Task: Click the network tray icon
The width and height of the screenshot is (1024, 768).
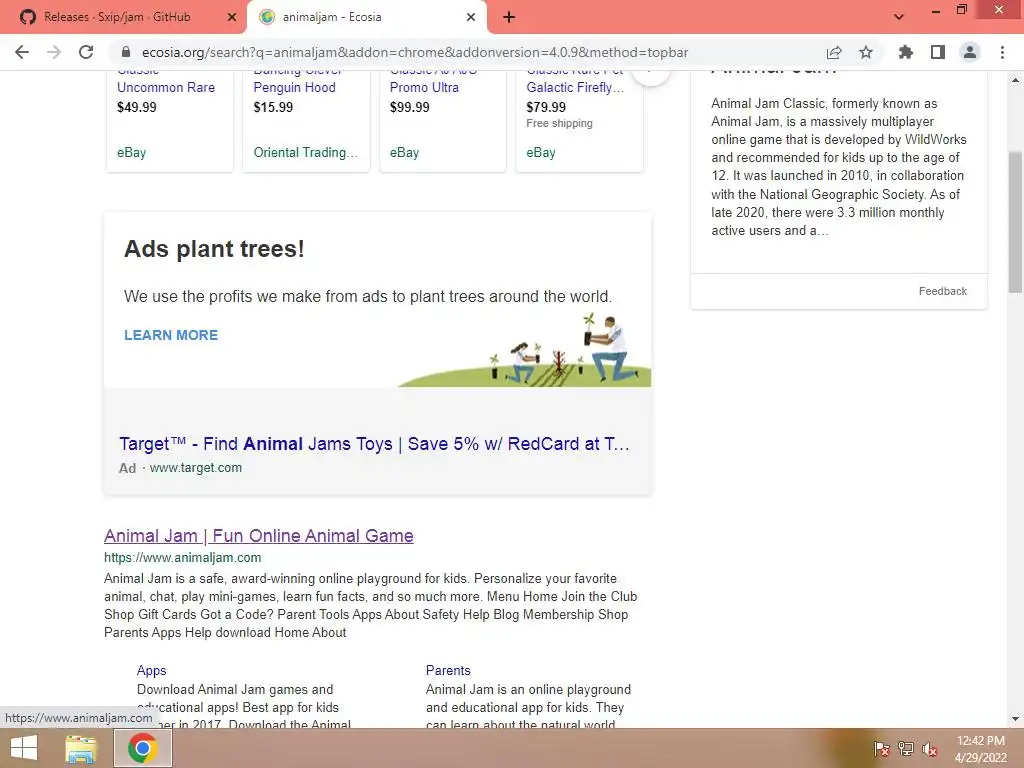Action: (x=906, y=750)
